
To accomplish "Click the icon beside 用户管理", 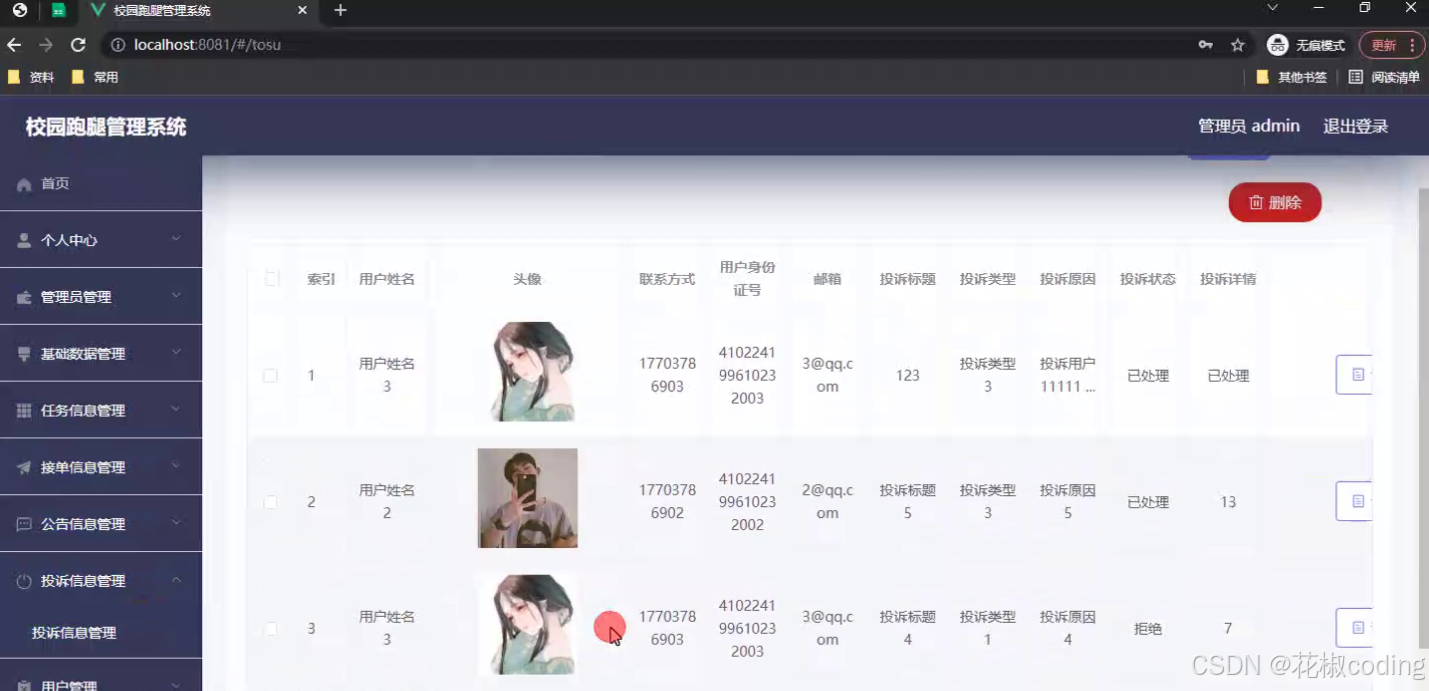I will tap(24, 686).
